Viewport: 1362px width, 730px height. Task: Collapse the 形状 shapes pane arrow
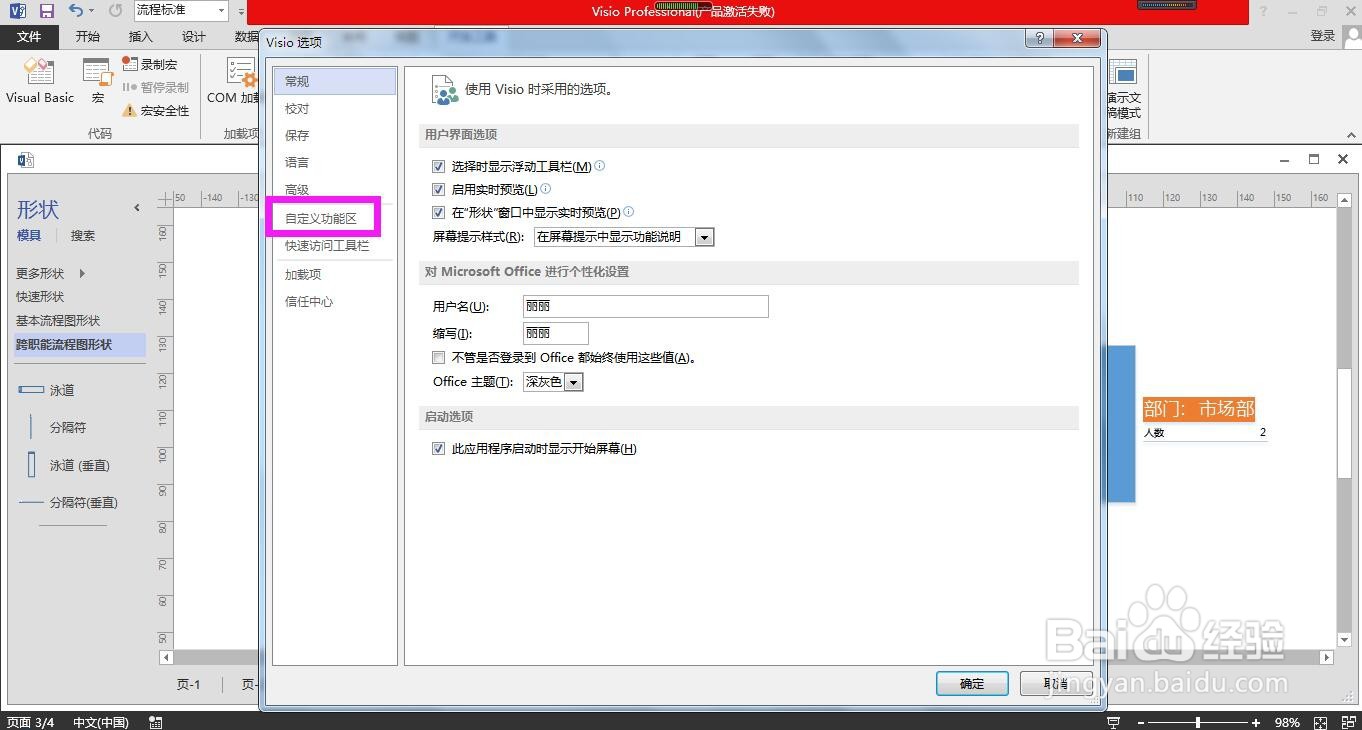(x=137, y=208)
